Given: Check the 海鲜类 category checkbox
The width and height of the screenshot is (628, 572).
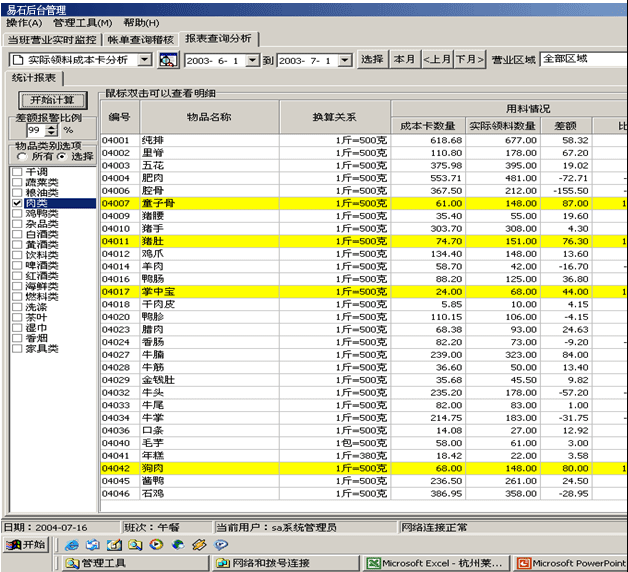Looking at the screenshot, I should tap(17, 286).
